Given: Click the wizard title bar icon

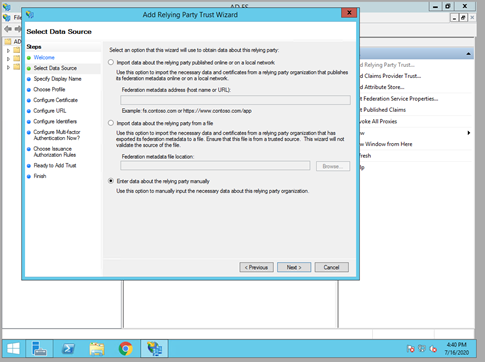Looking at the screenshot, I should point(30,15).
